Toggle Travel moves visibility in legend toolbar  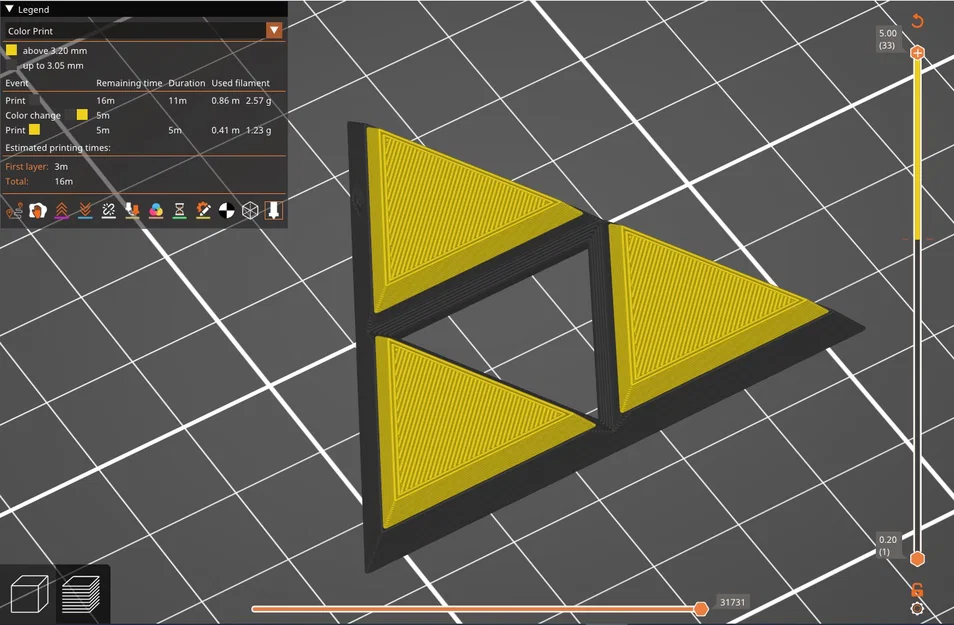14,211
